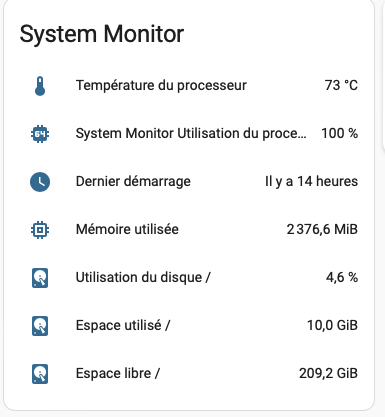This screenshot has width=385, height=417.
Task: Click the 73 °C temperature value
Action: click(341, 85)
